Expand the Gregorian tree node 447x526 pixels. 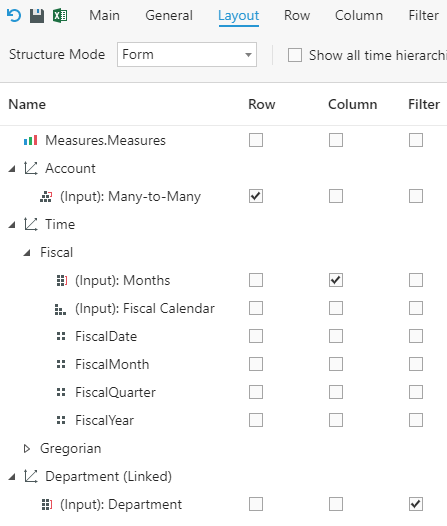pyautogui.click(x=27, y=449)
